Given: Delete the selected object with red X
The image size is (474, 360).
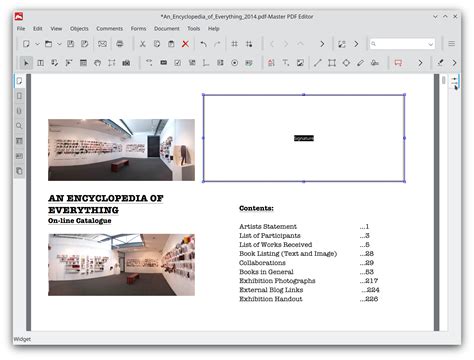Looking at the screenshot, I should click(x=185, y=44).
